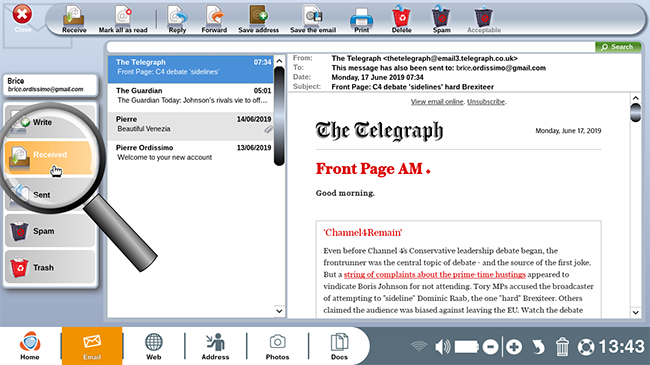Select Email in bottom bar

tap(92, 346)
